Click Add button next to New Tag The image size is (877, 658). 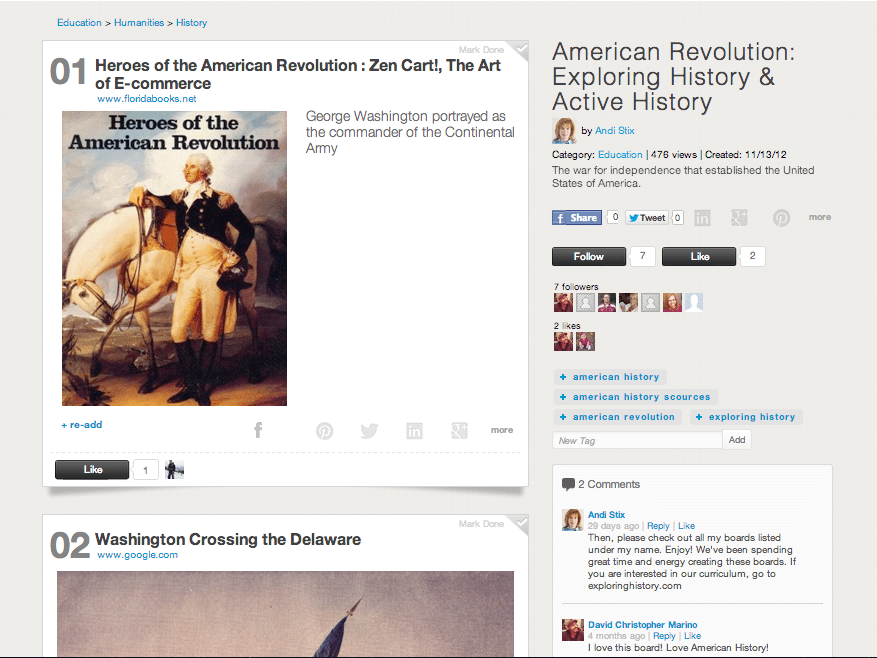tap(737, 440)
